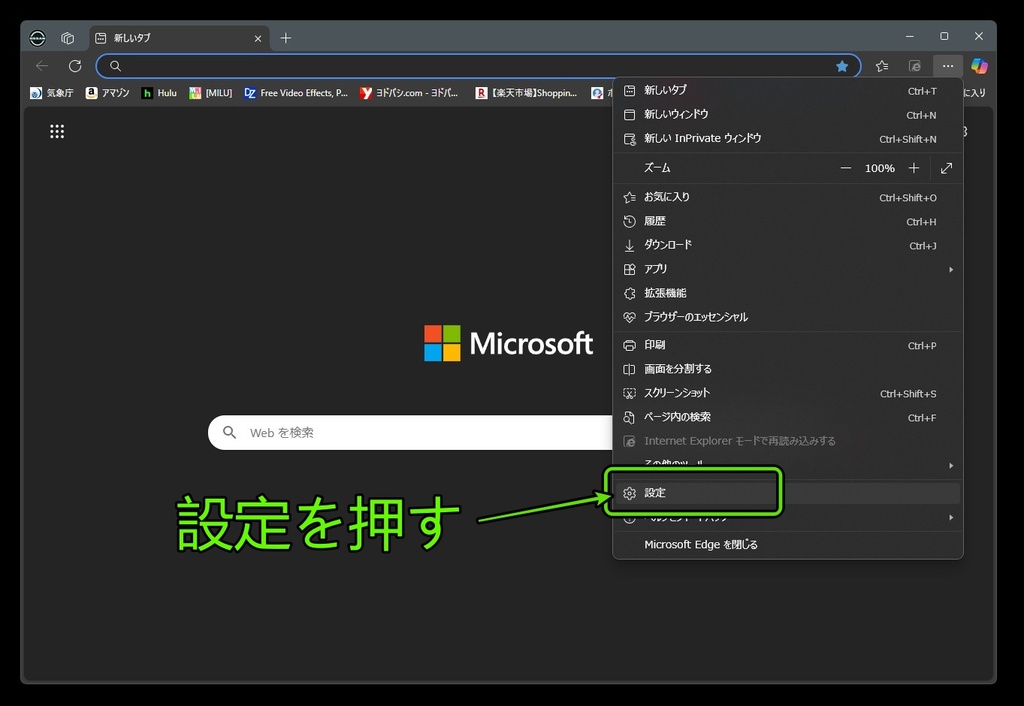Screen dimensions: 1024x706
Task: Reload the page with the refresh icon
Action: point(75,66)
